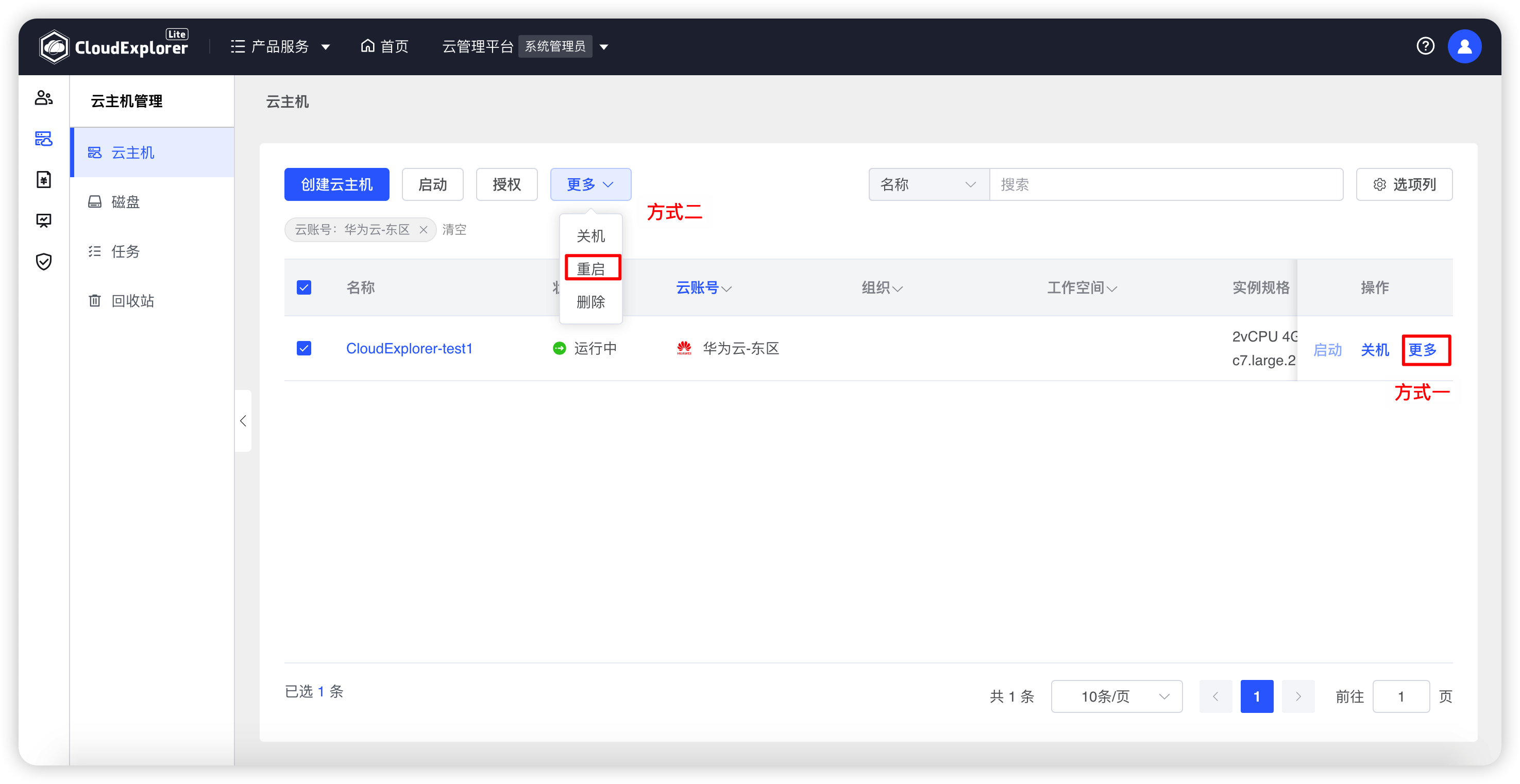Toggle the select-all header checkbox

[304, 287]
